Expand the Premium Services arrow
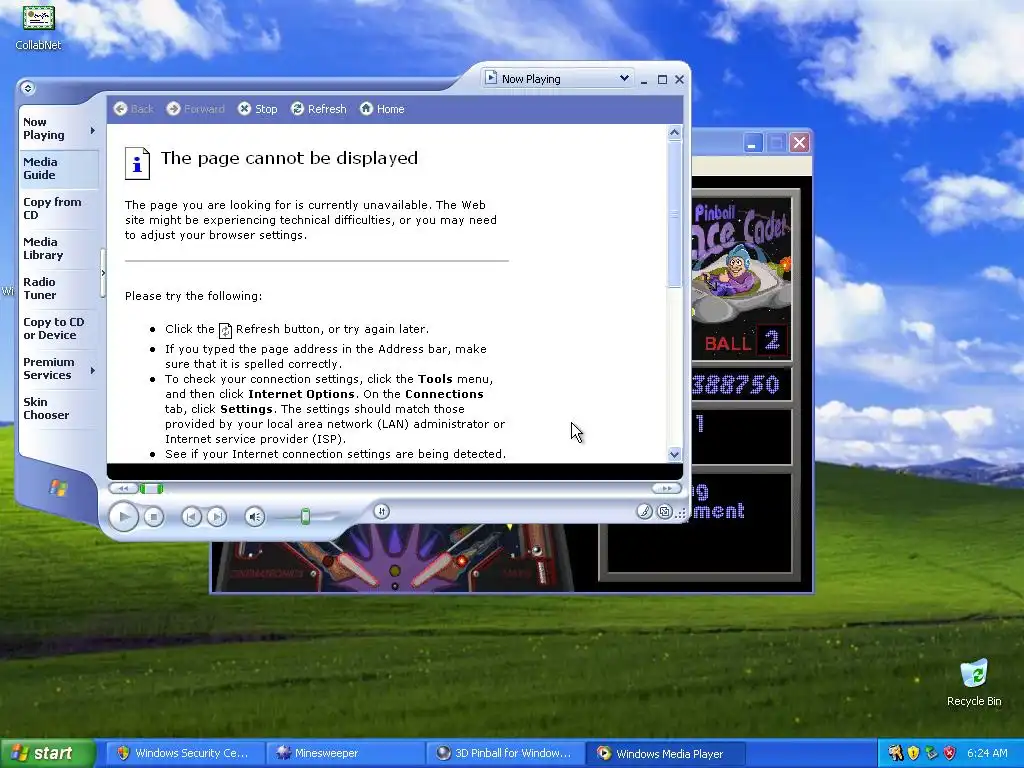This screenshot has width=1024, height=768. pos(93,370)
